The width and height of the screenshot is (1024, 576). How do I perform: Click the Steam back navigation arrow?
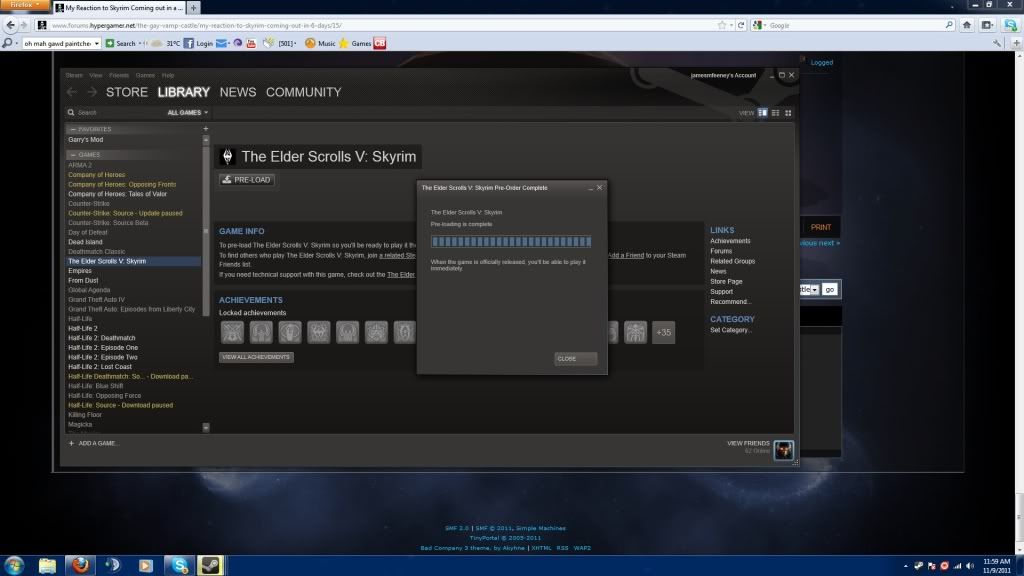72,92
